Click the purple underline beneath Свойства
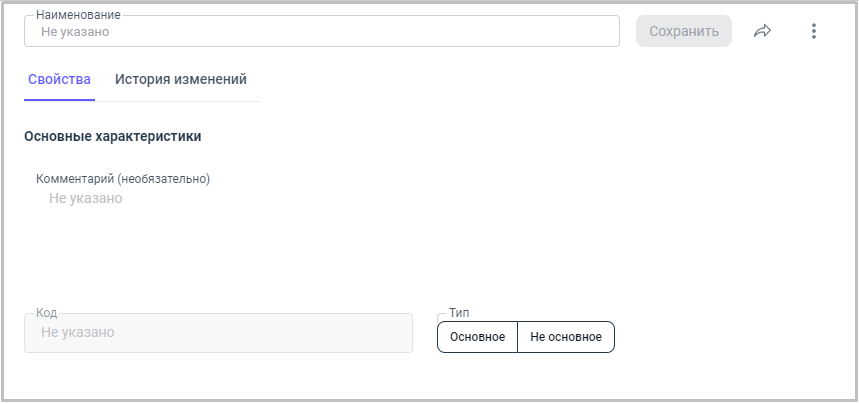Screen dimensions: 859x404 (x=59, y=100)
